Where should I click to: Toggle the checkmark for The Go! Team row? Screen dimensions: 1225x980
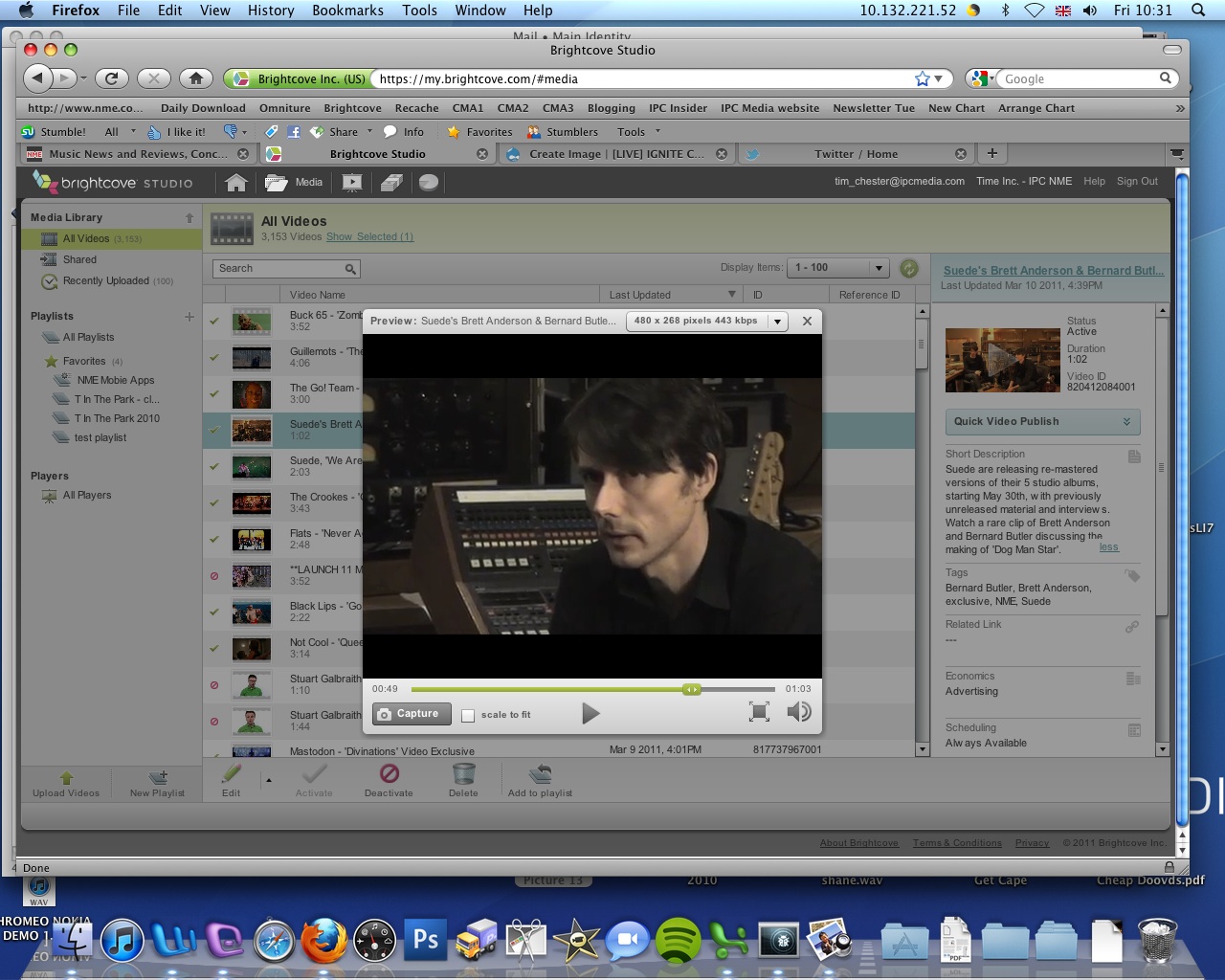214,394
